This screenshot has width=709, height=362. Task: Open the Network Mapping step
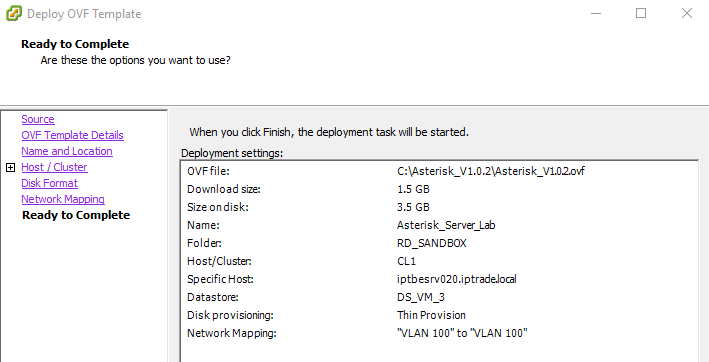coord(63,199)
